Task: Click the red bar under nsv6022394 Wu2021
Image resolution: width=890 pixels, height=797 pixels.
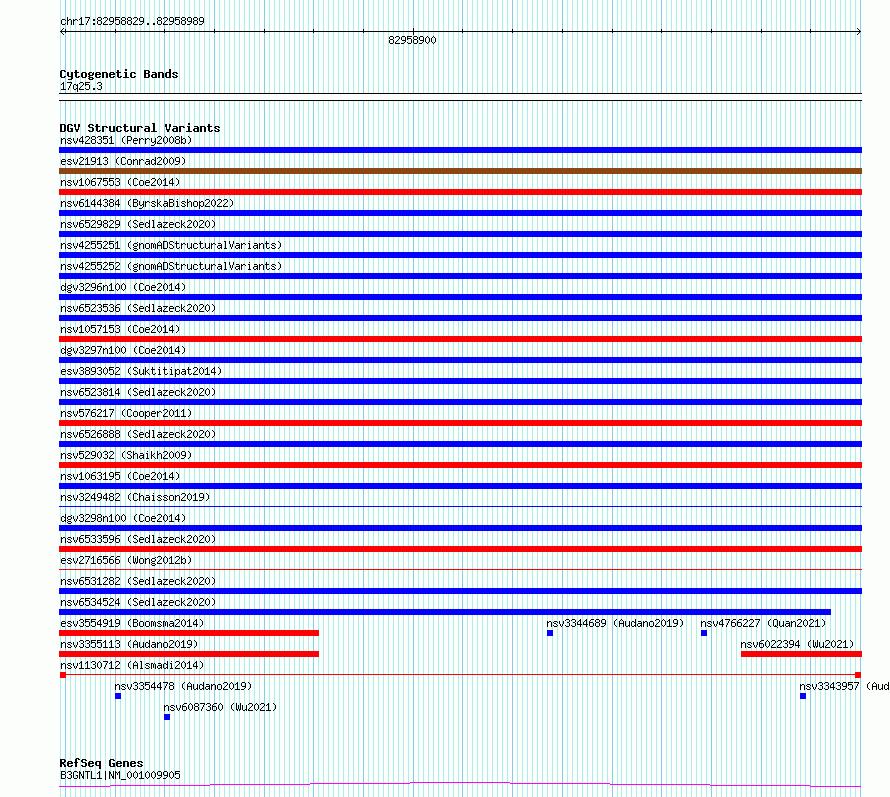Action: coord(801,654)
